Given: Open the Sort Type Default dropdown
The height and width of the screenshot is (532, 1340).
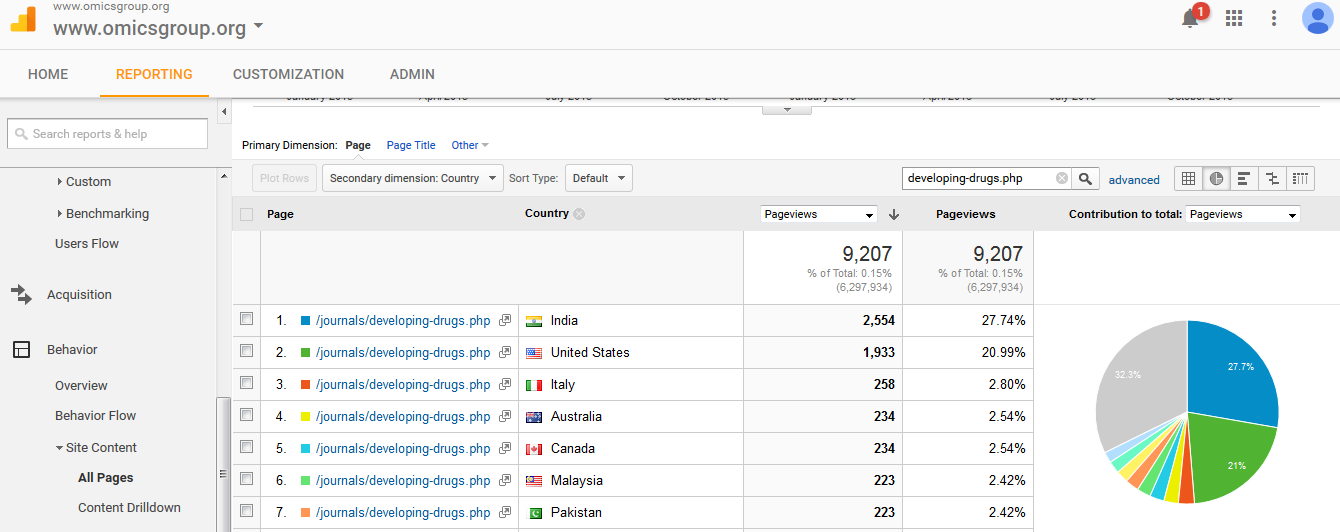Looking at the screenshot, I should click(x=599, y=178).
